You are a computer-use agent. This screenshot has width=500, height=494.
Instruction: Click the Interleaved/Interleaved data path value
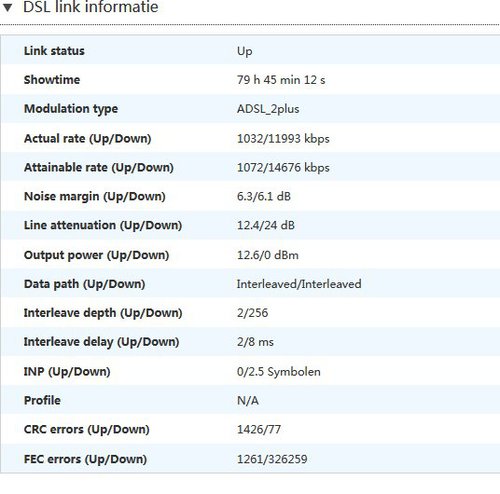click(299, 284)
